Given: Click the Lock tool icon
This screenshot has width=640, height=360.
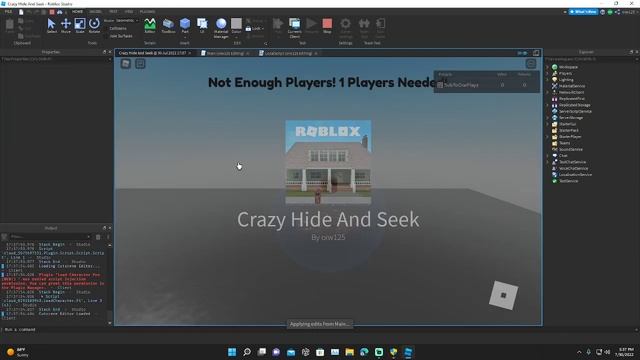Looking at the screenshot, I should click(x=248, y=29).
